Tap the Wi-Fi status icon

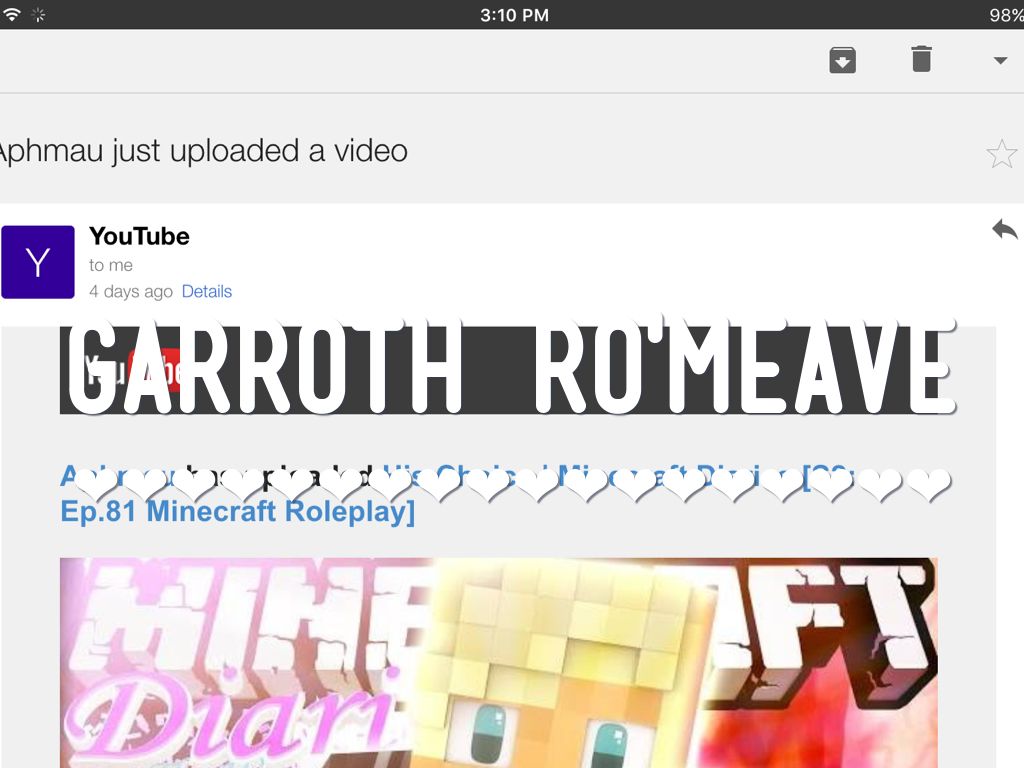[x=12, y=15]
